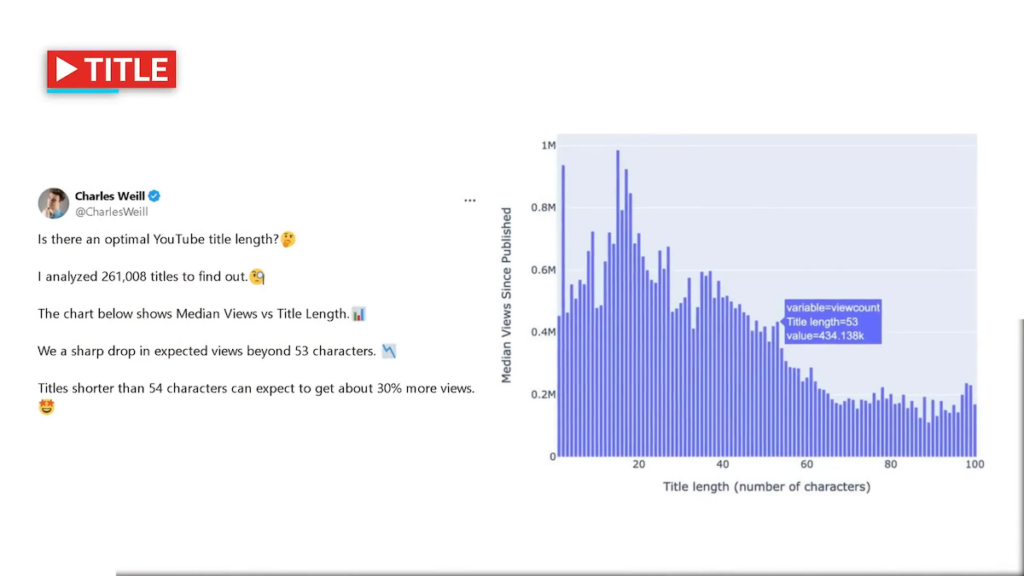Click the thinking face emoji after title length question
Screen dimensions: 1024x576
point(288,240)
